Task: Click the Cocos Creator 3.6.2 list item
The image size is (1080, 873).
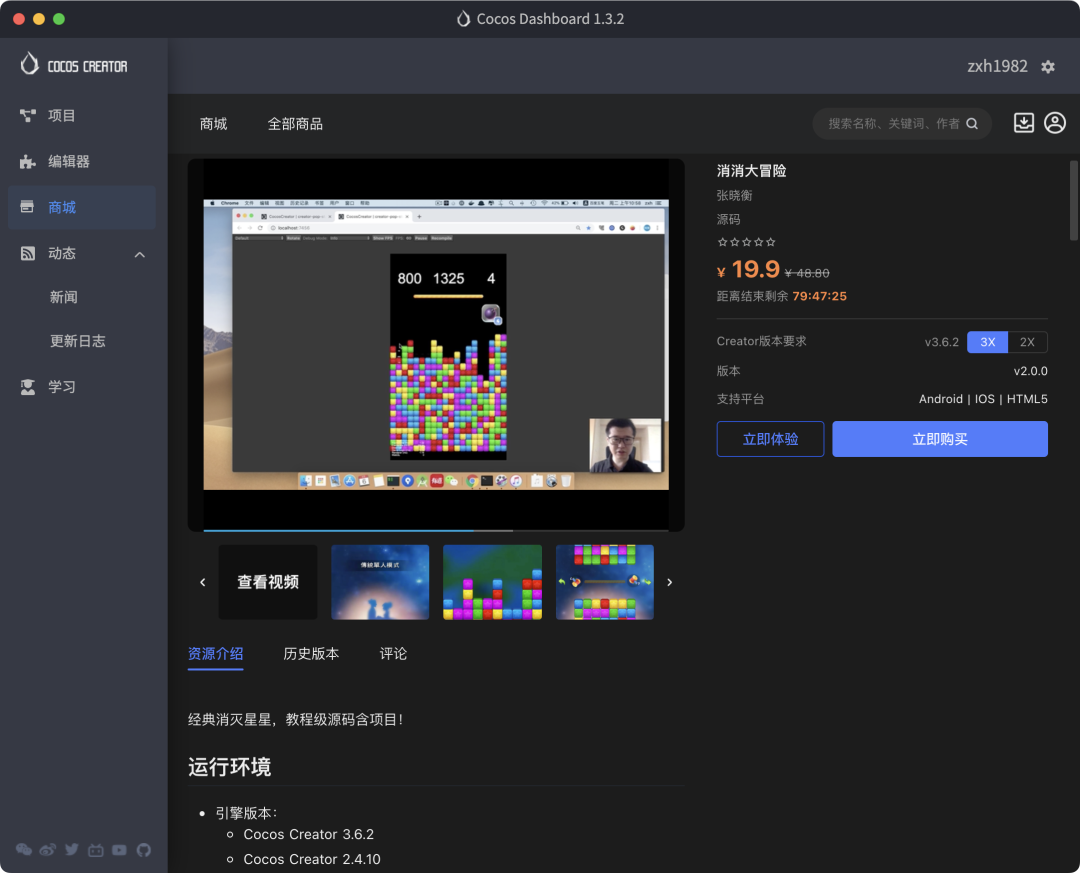Action: (x=309, y=834)
